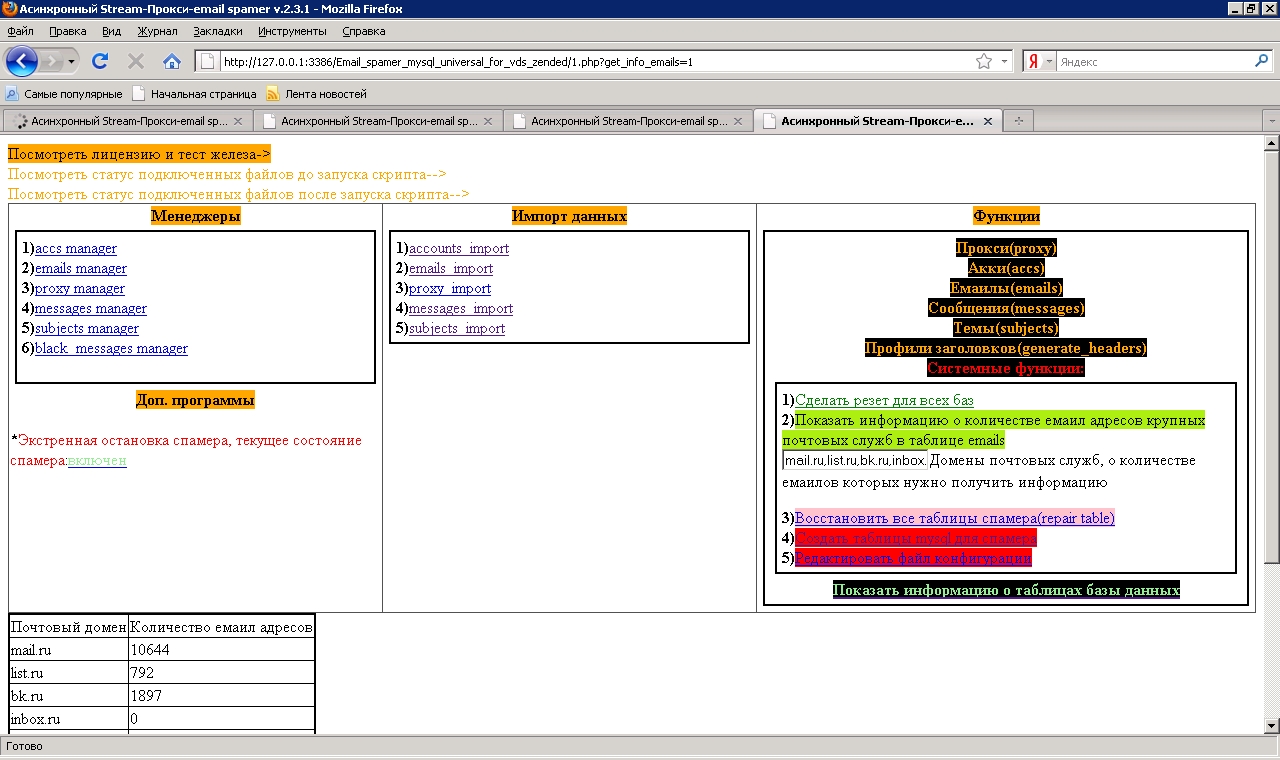Click the 'включен' spammer state link
This screenshot has width=1280, height=760.
97,460
